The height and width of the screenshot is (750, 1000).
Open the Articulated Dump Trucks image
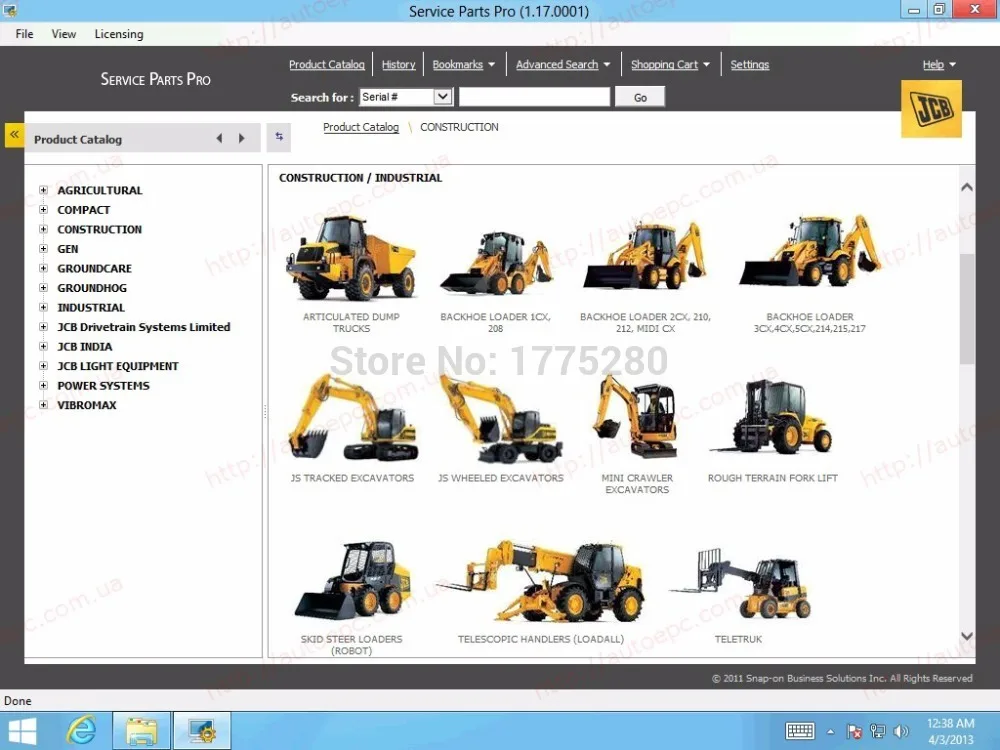click(x=351, y=258)
